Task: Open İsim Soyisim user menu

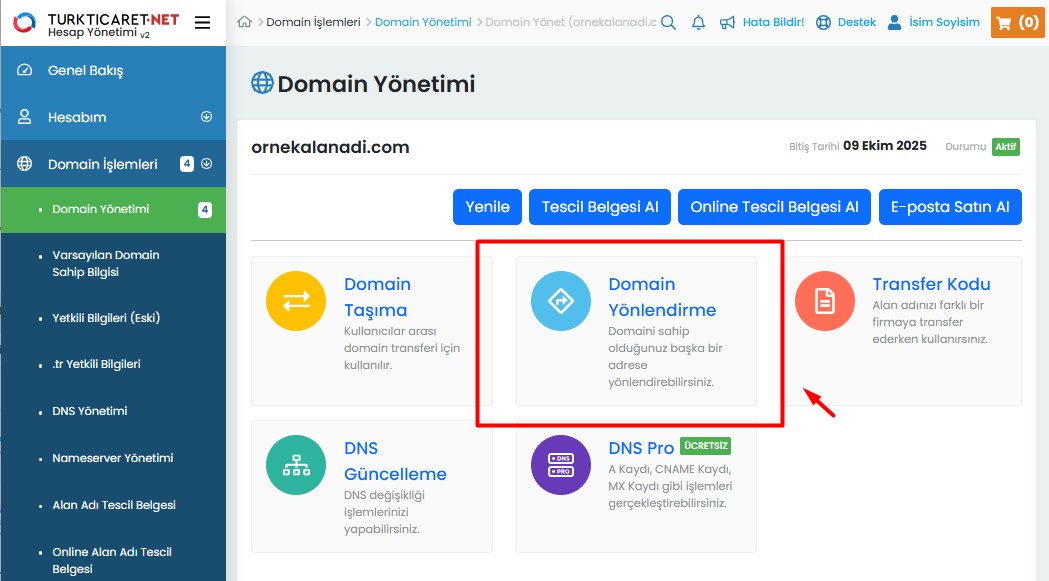Action: [933, 22]
